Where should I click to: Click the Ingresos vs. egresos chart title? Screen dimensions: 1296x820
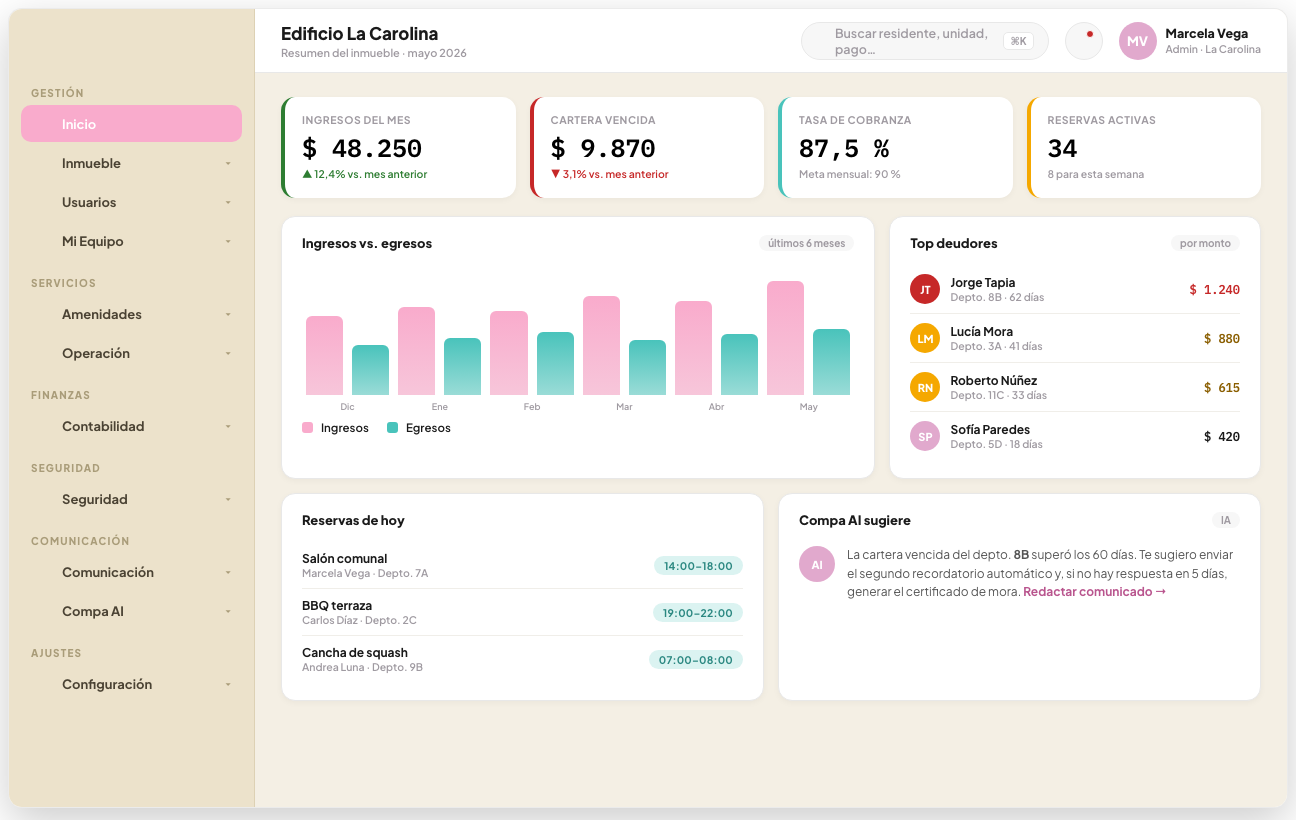tap(367, 243)
